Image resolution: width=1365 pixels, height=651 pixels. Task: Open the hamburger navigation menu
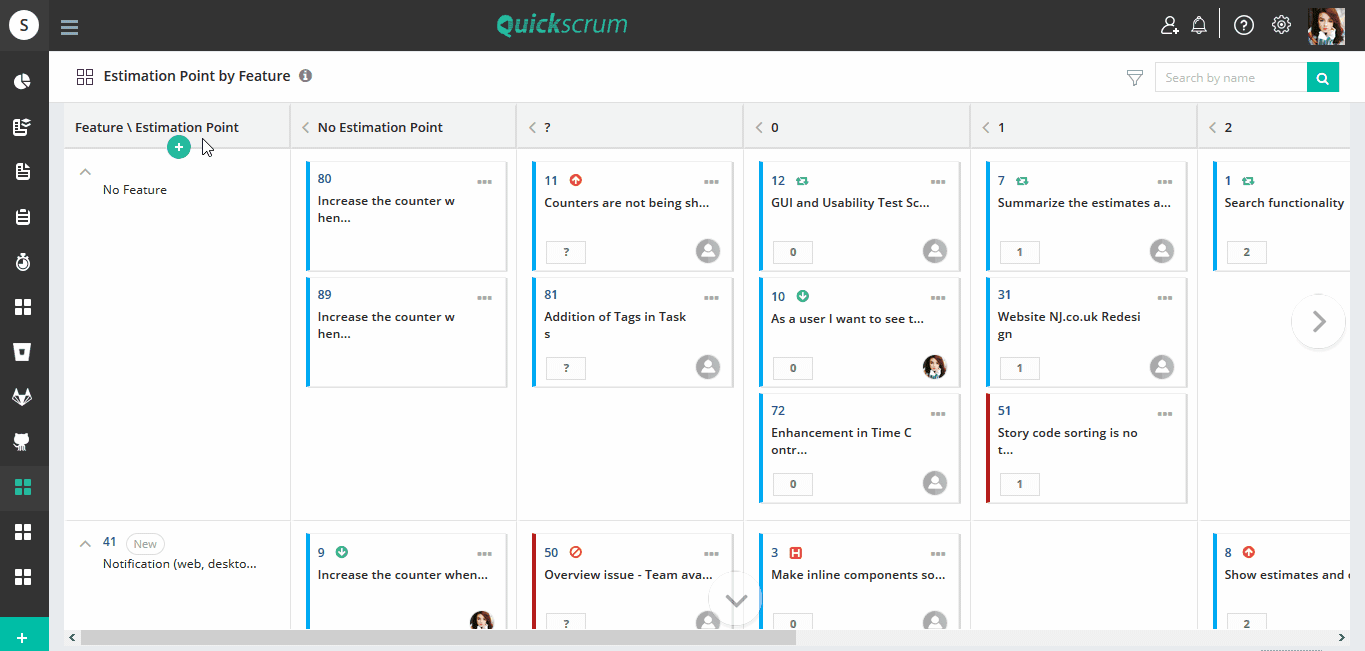click(69, 27)
